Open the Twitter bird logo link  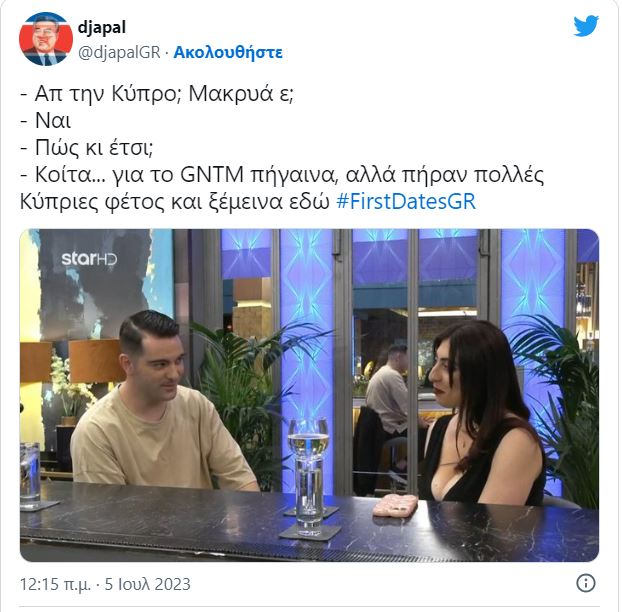tap(586, 26)
